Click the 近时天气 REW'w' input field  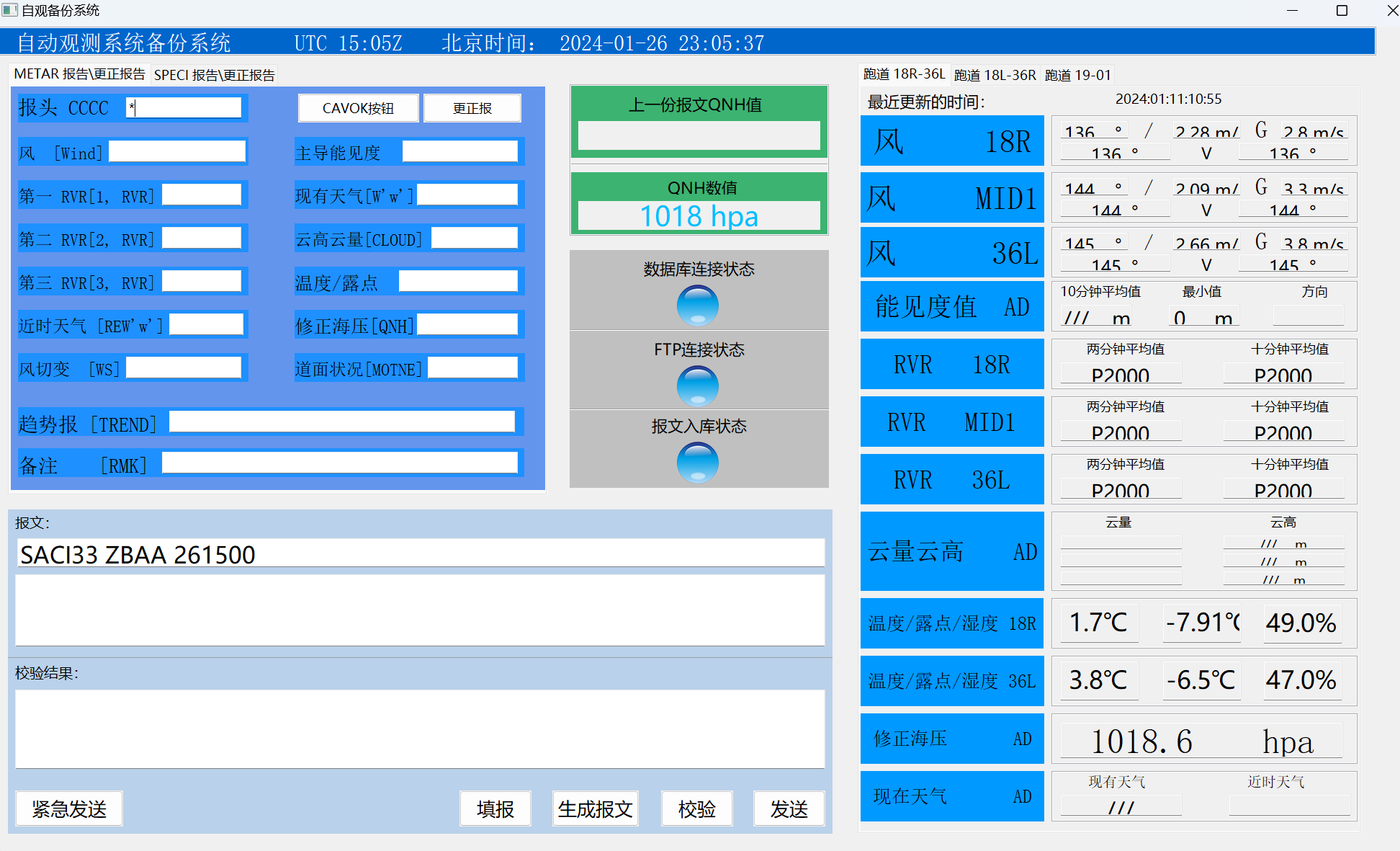(206, 324)
